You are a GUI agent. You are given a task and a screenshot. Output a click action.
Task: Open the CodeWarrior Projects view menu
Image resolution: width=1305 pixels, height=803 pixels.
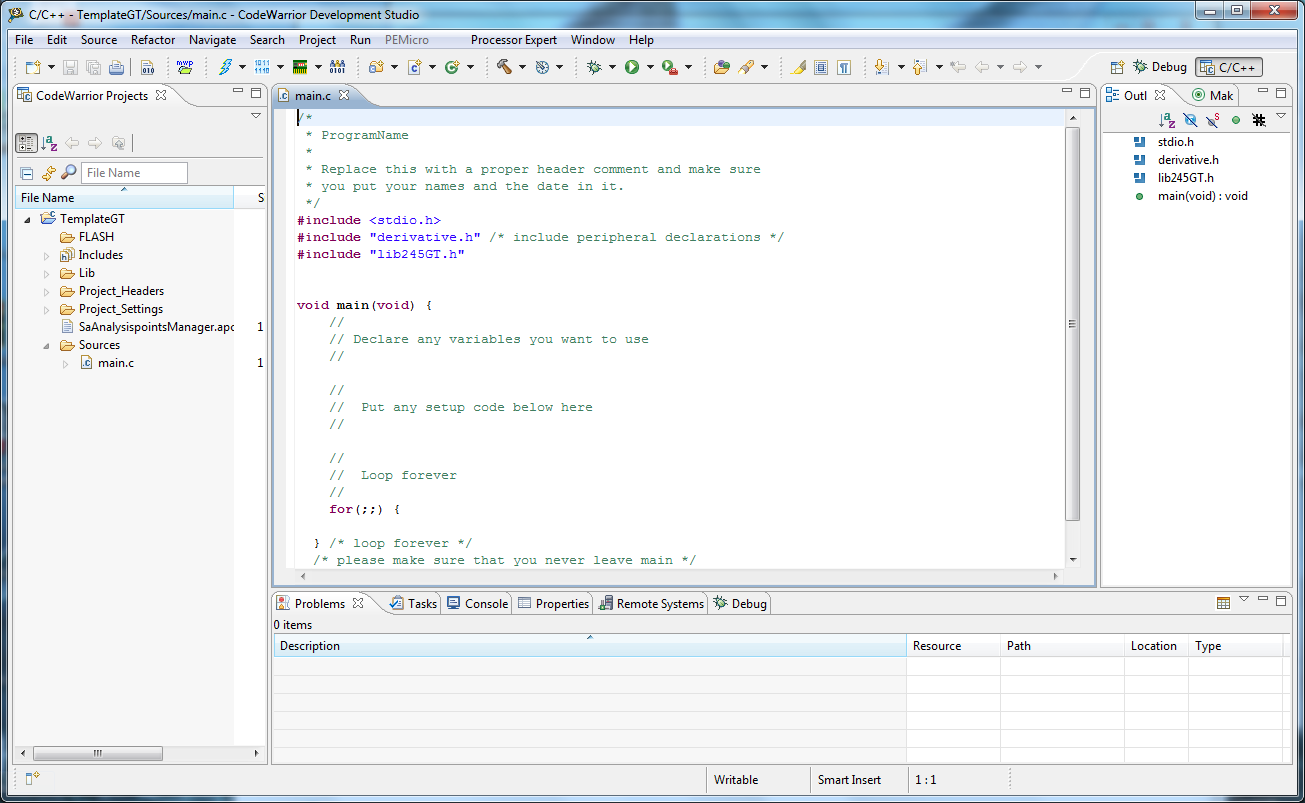pyautogui.click(x=256, y=116)
